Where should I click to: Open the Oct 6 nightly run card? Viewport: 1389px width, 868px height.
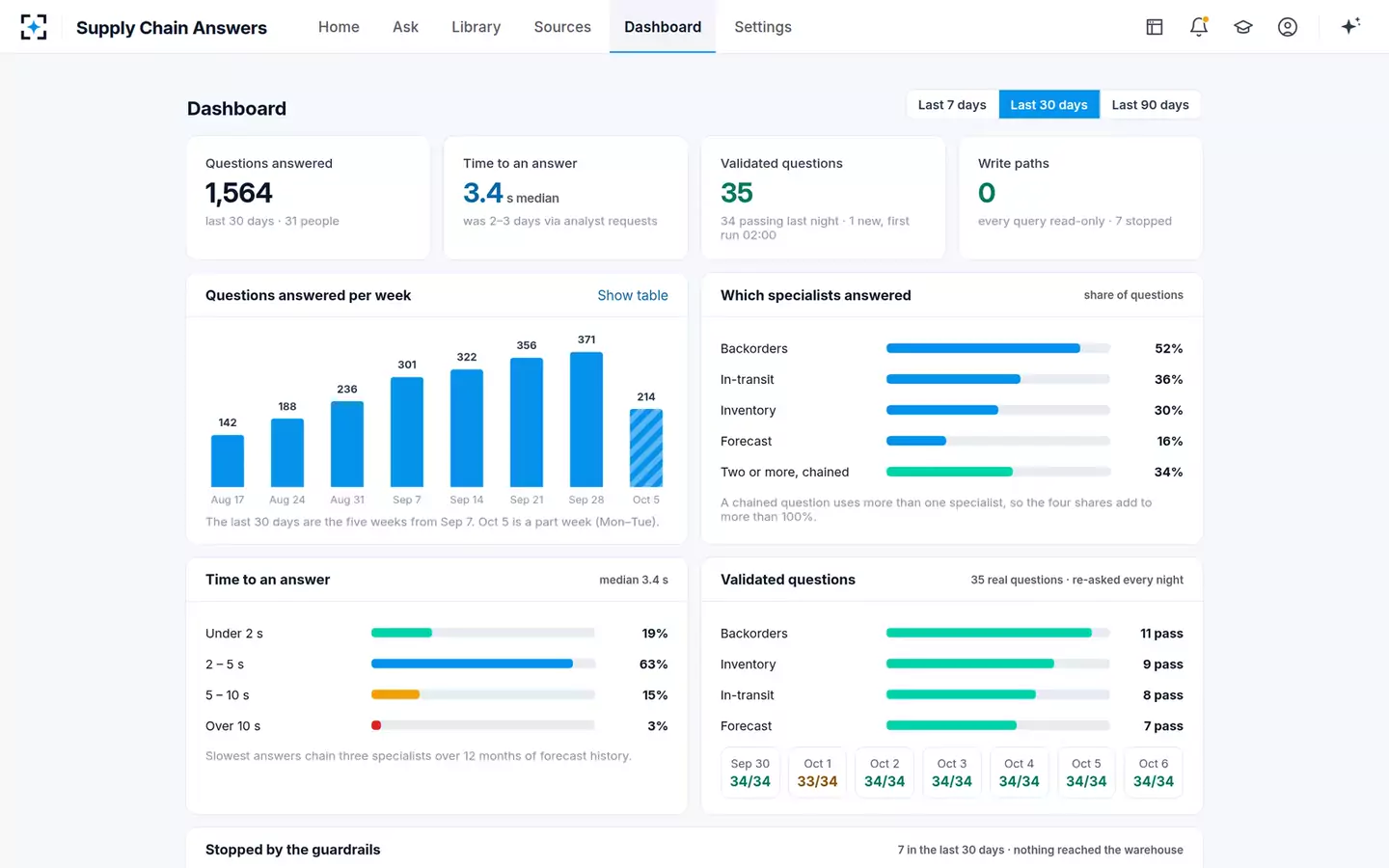coord(1154,773)
